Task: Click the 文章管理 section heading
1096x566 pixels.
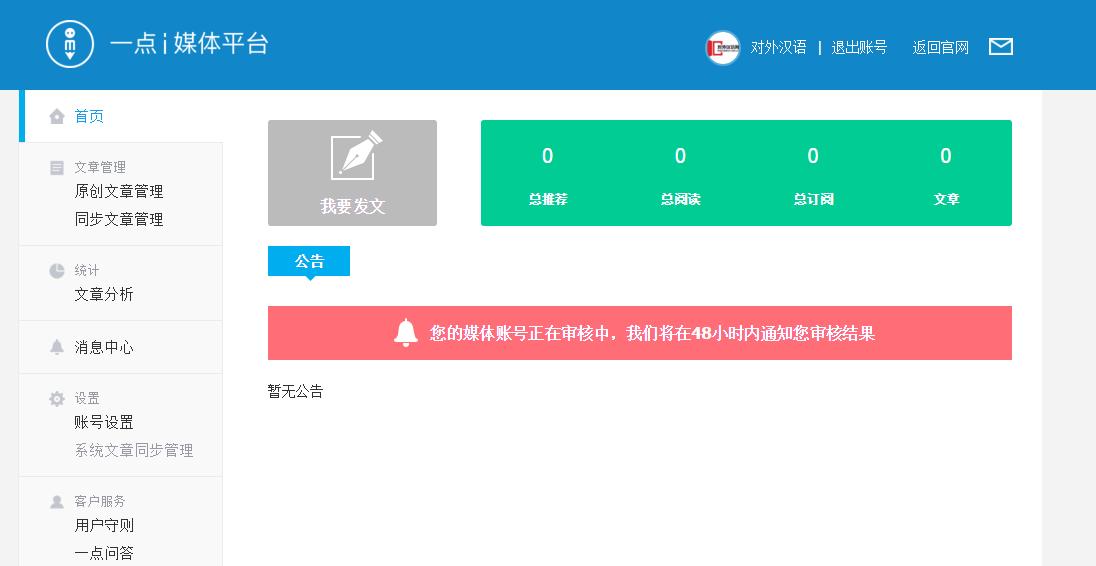Action: [x=100, y=168]
